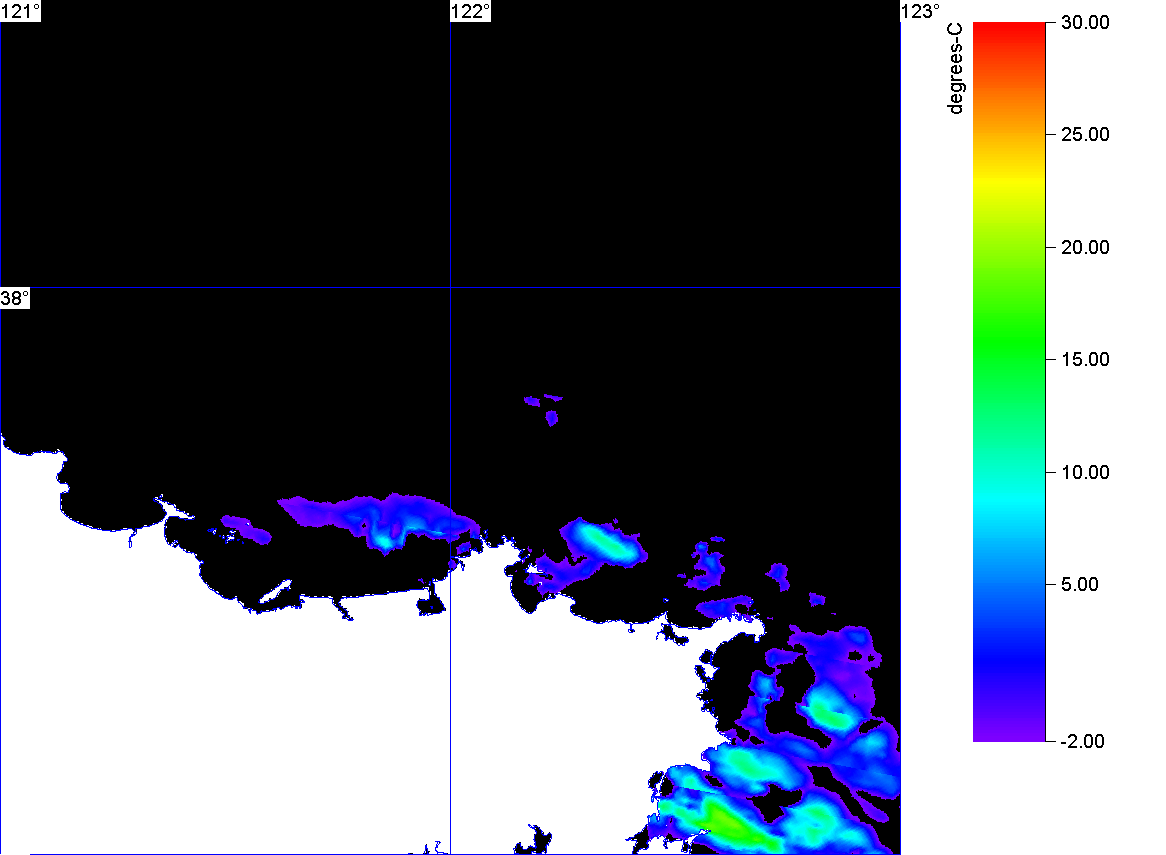Click the 25.00 colorbar tick label

click(x=1085, y=135)
